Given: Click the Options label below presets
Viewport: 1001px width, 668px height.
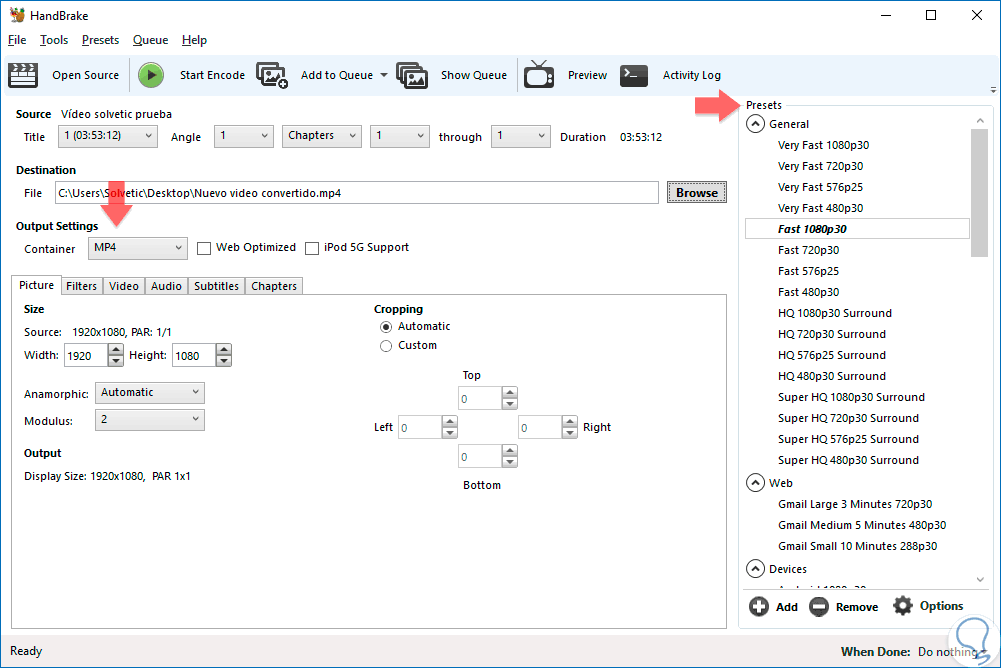Looking at the screenshot, I should tap(941, 606).
